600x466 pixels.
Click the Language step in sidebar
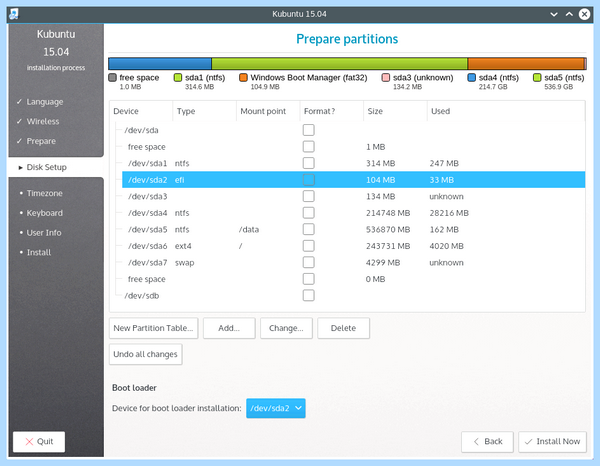click(x=45, y=102)
